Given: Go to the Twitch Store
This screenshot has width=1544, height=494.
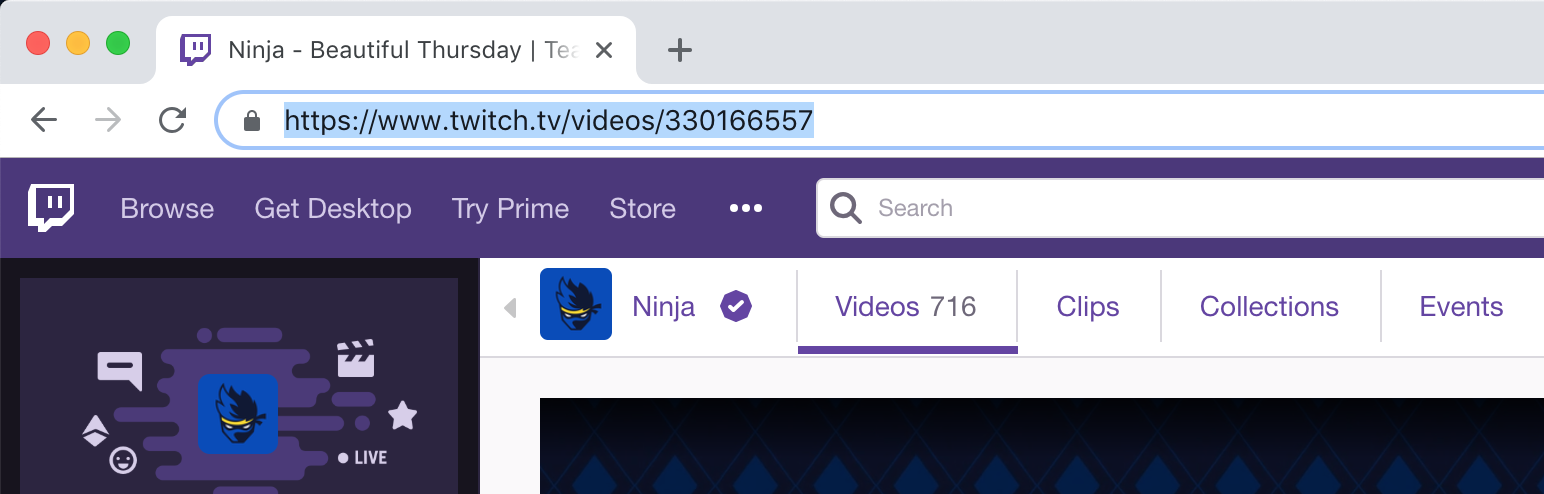Looking at the screenshot, I should 642,208.
